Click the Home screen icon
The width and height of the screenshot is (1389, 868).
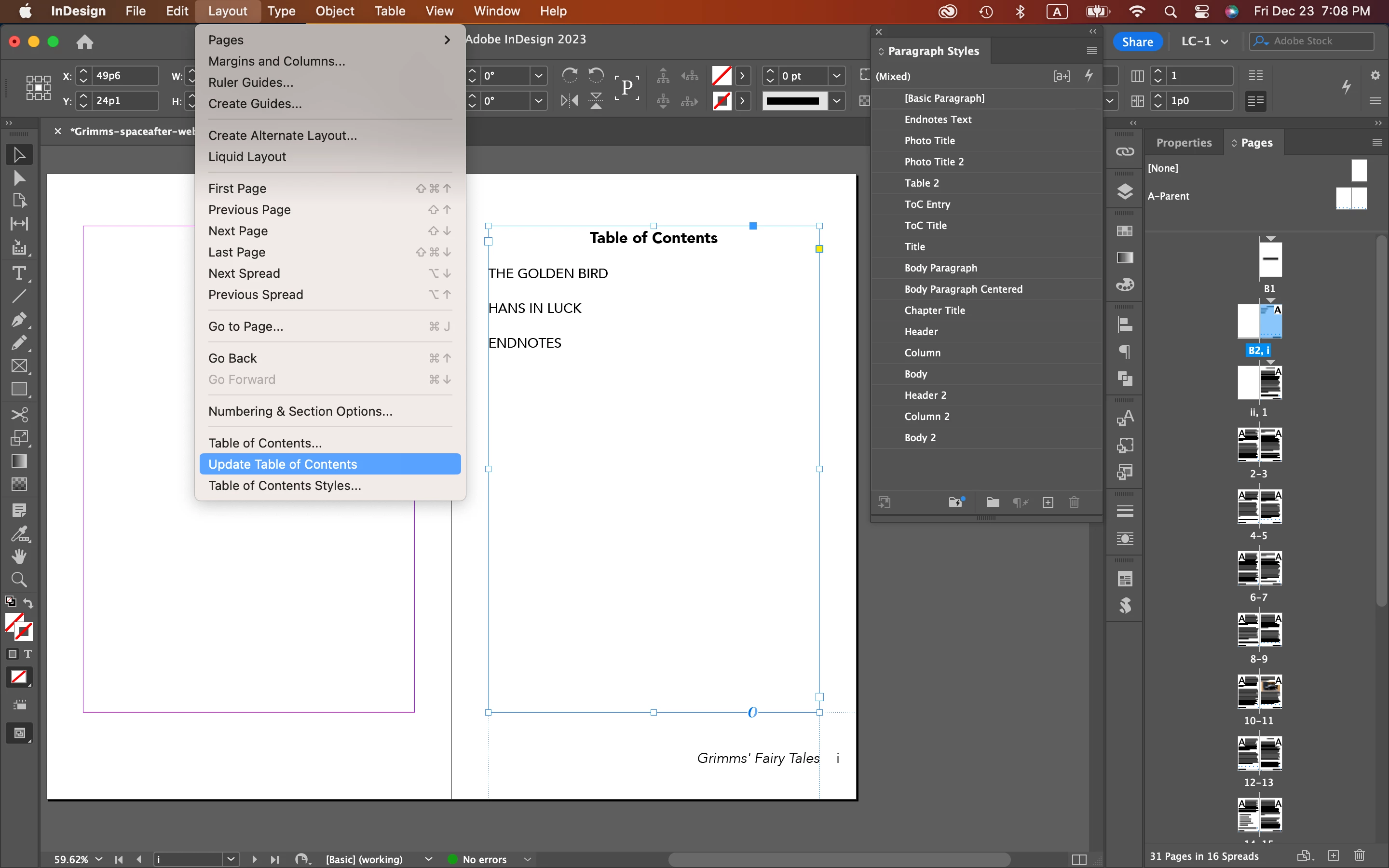pyautogui.click(x=84, y=42)
